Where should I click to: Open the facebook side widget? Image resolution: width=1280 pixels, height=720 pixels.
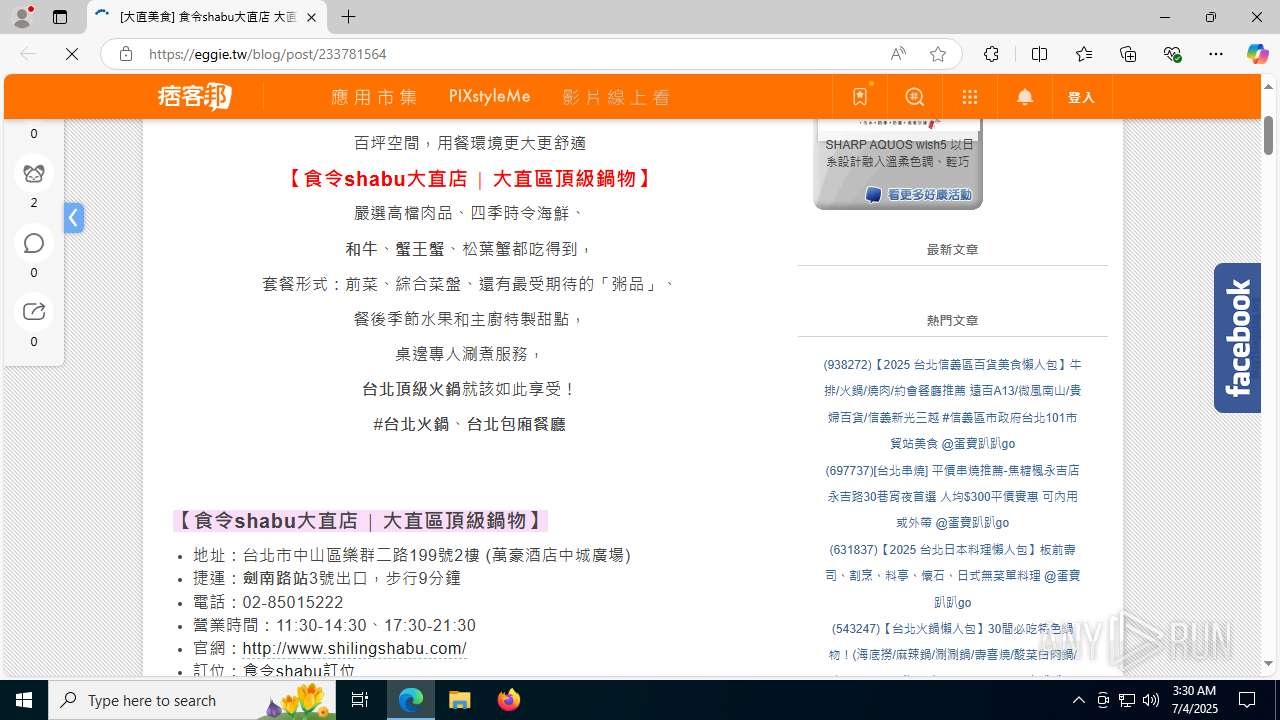pyautogui.click(x=1237, y=338)
